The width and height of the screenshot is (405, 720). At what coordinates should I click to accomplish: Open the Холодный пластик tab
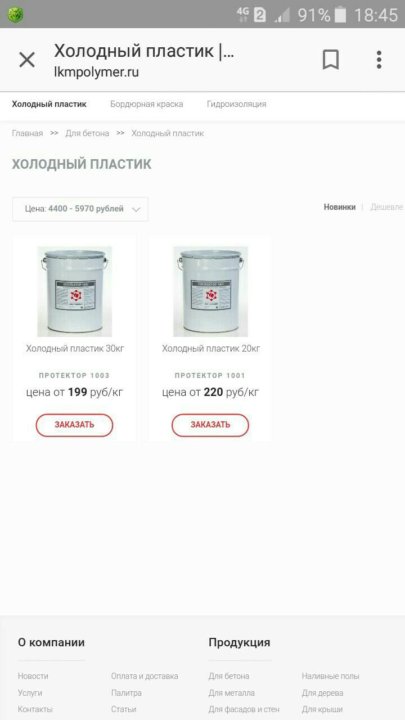(x=49, y=104)
